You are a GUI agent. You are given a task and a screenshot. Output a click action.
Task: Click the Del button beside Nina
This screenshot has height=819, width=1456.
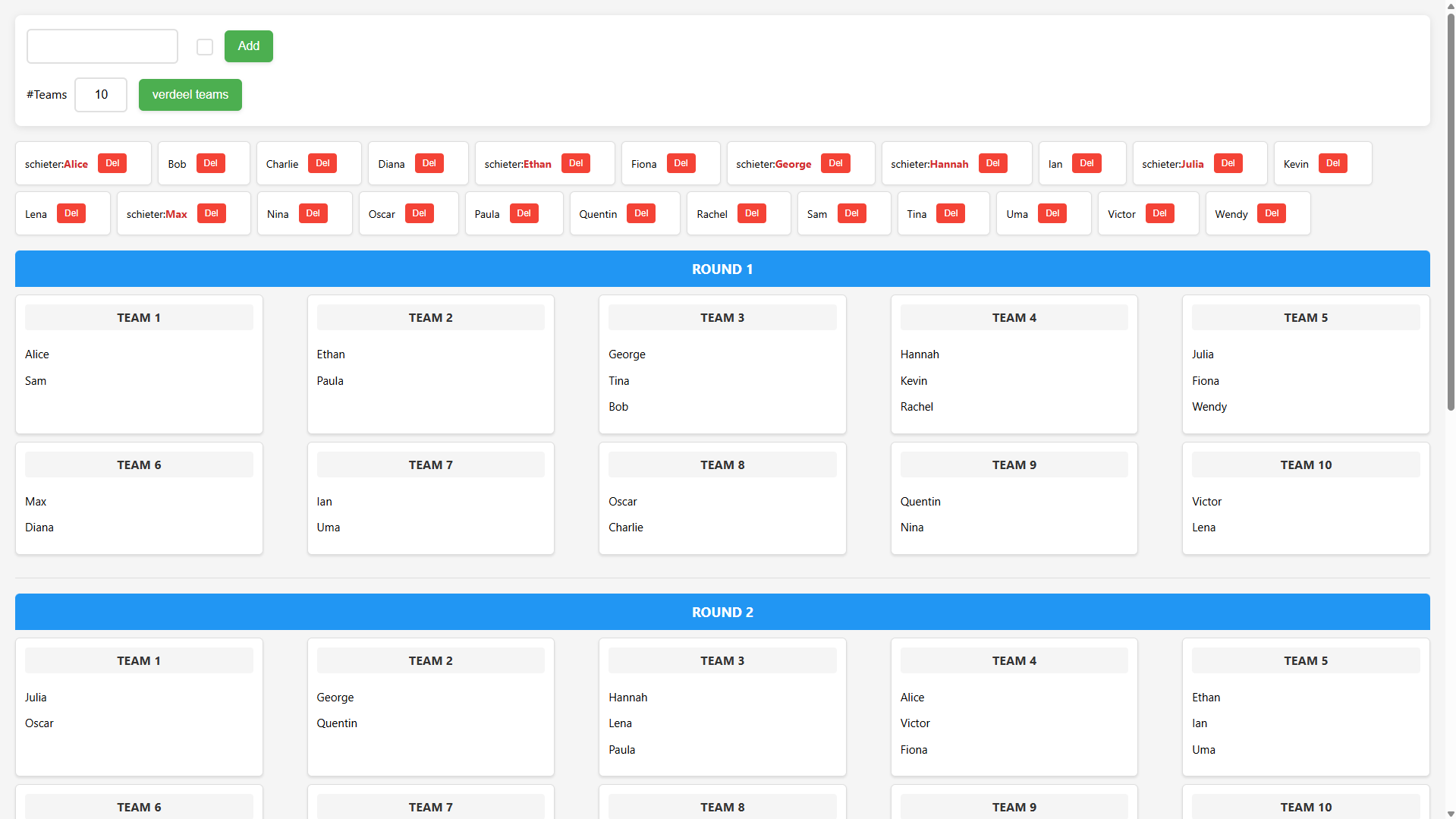point(313,213)
